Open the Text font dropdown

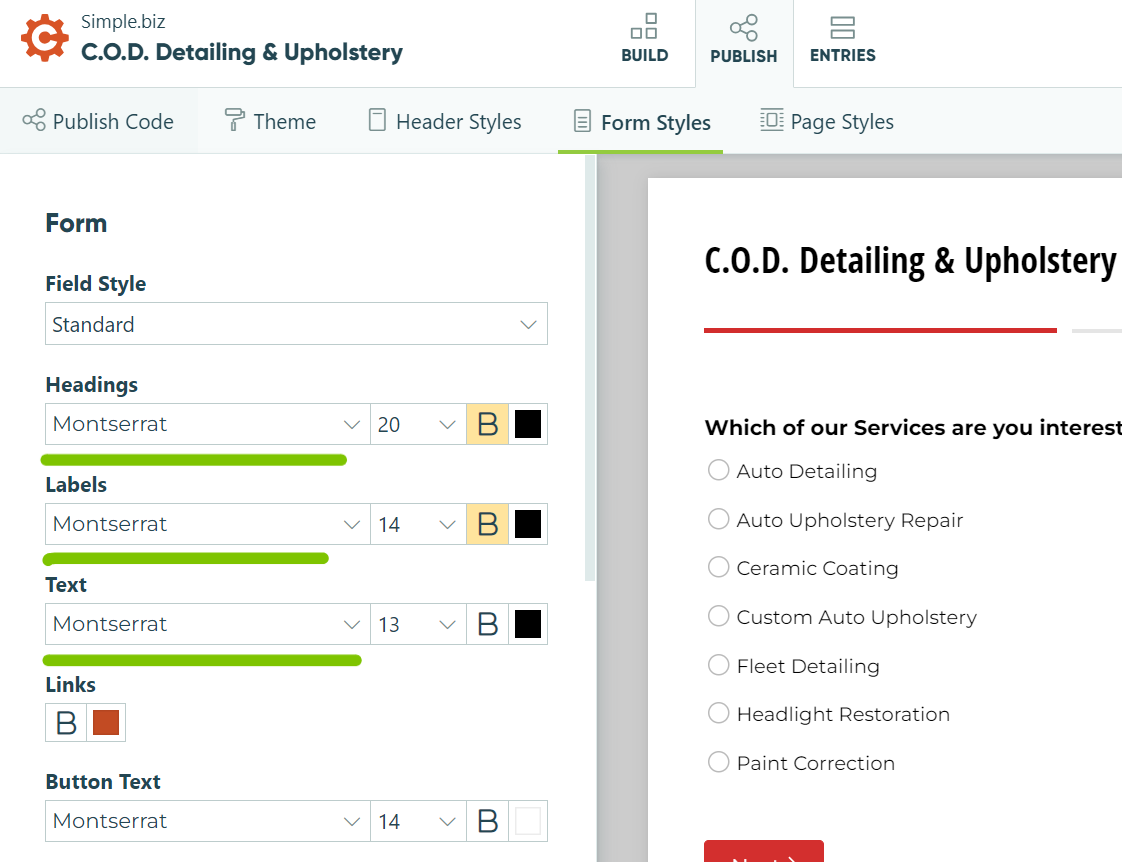point(208,625)
